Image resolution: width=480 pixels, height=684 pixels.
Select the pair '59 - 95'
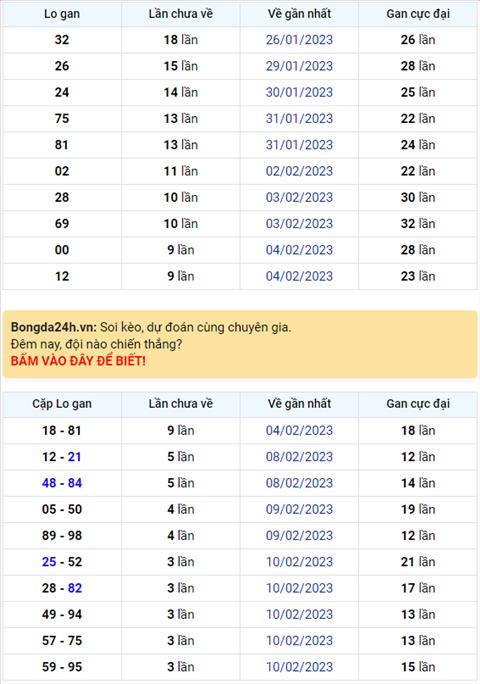(62, 667)
